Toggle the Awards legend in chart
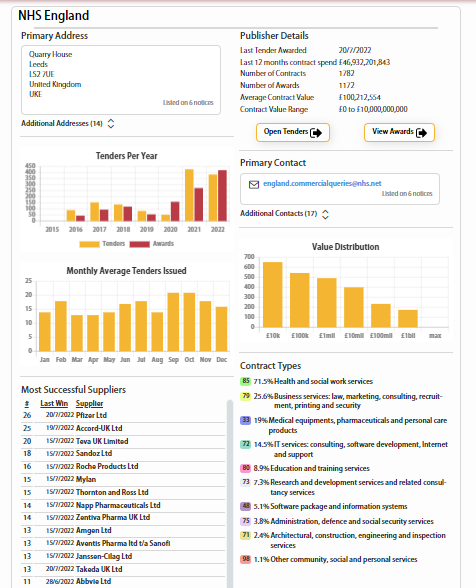 (152, 244)
